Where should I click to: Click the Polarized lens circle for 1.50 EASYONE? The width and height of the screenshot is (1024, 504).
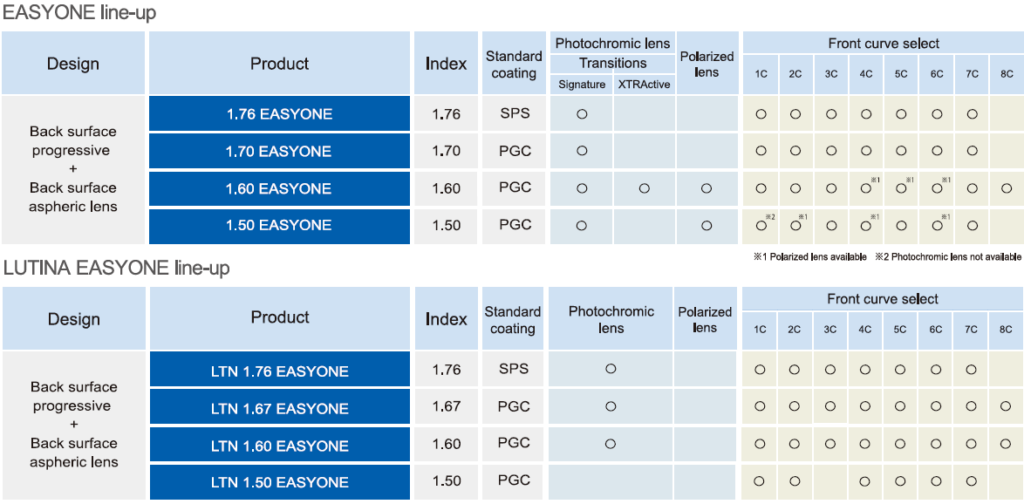click(706, 225)
